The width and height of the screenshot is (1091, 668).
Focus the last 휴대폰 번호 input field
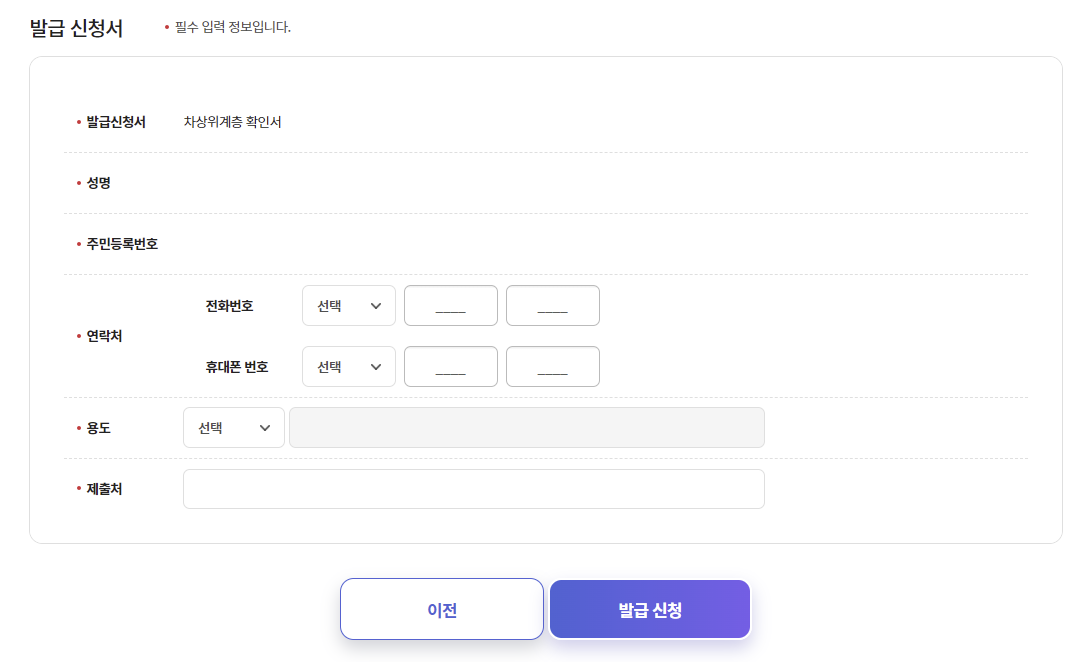[552, 367]
